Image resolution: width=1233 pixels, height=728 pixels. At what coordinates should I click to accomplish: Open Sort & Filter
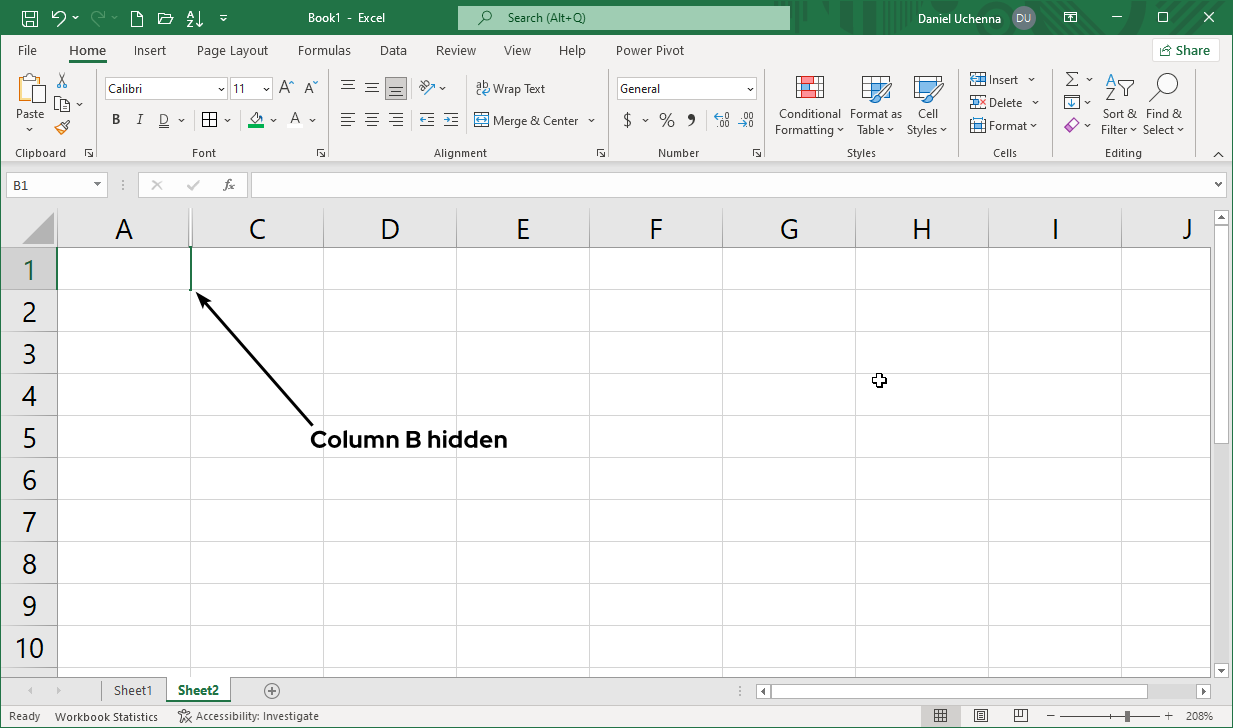point(1119,105)
